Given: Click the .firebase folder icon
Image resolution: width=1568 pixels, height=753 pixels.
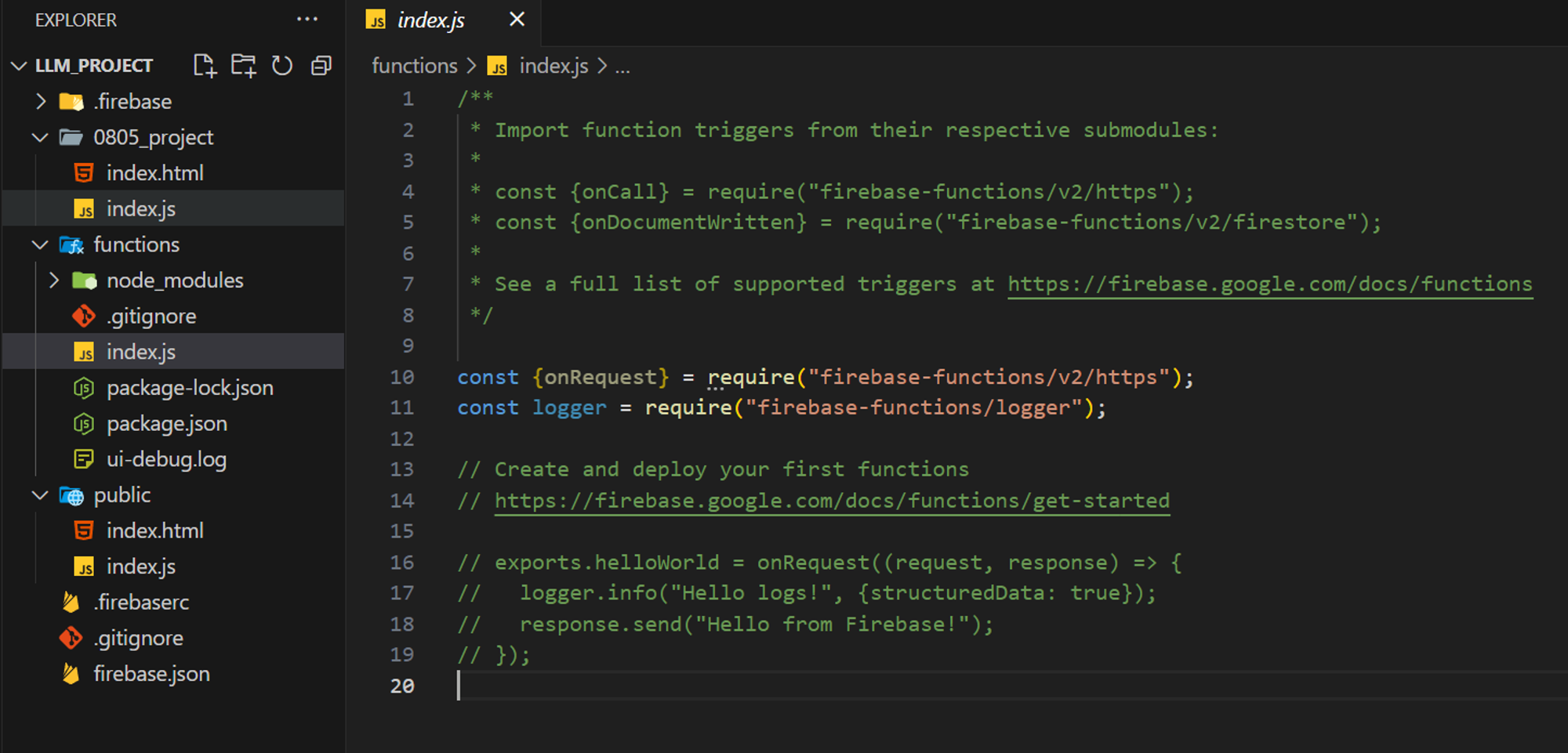Looking at the screenshot, I should 71,102.
